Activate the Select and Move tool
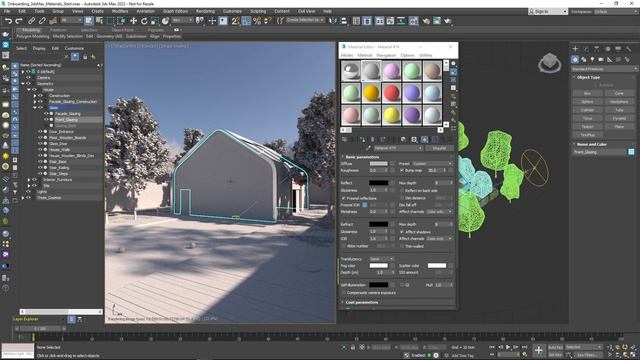This screenshot has height=360, width=640. [133, 21]
